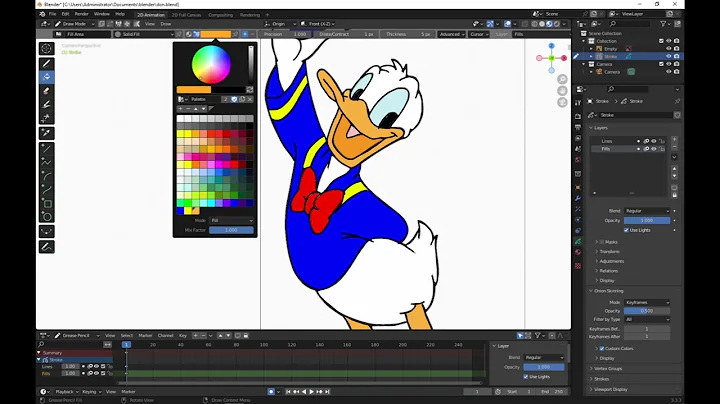Select the Cursor tool at toolbar top
Image resolution: width=720 pixels, height=404 pixels.
click(46, 48)
